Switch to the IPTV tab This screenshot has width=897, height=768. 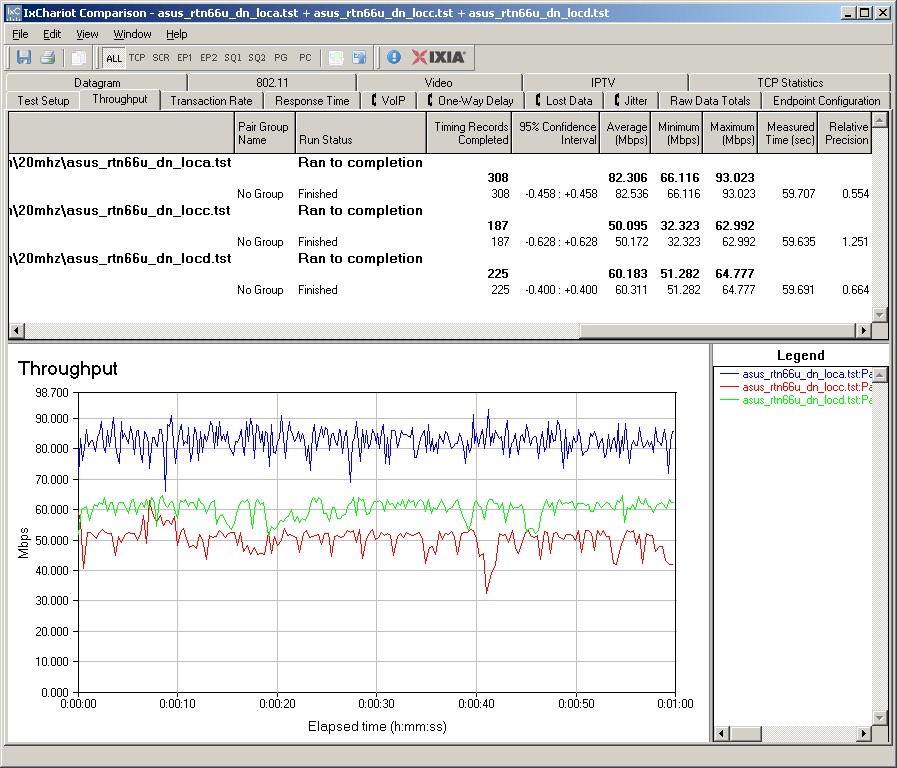coord(603,83)
